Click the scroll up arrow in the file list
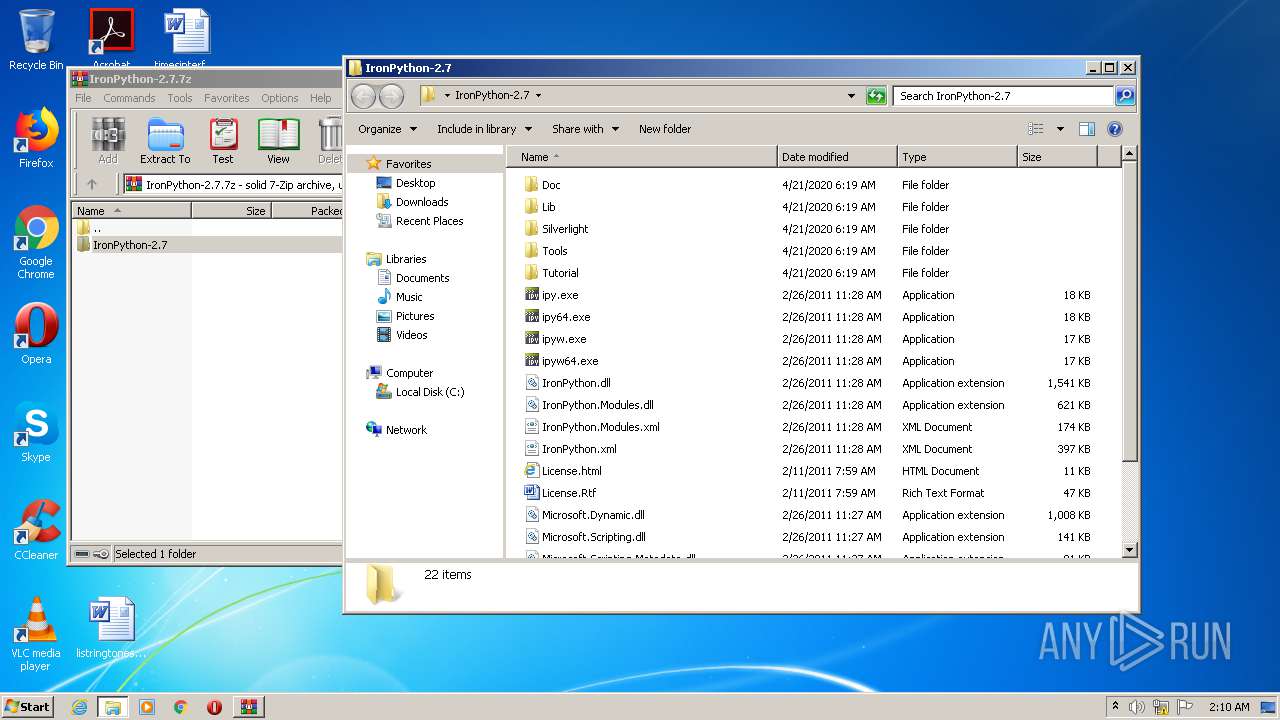 click(x=1129, y=154)
